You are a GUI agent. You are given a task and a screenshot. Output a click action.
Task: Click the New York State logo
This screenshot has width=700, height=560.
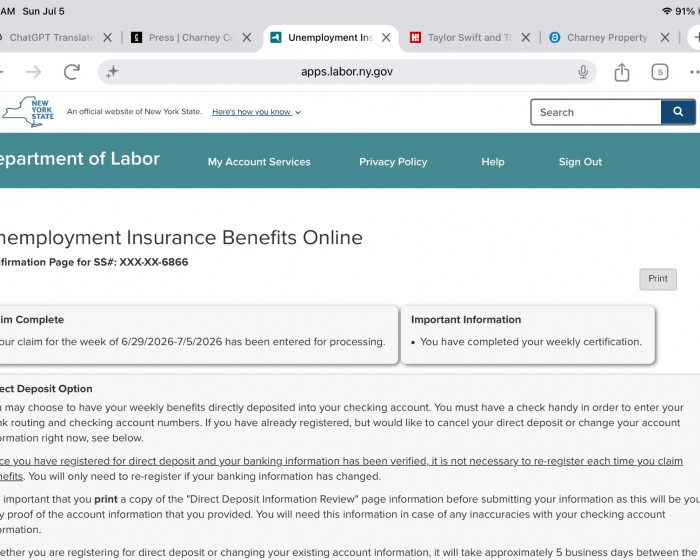pos(28,112)
